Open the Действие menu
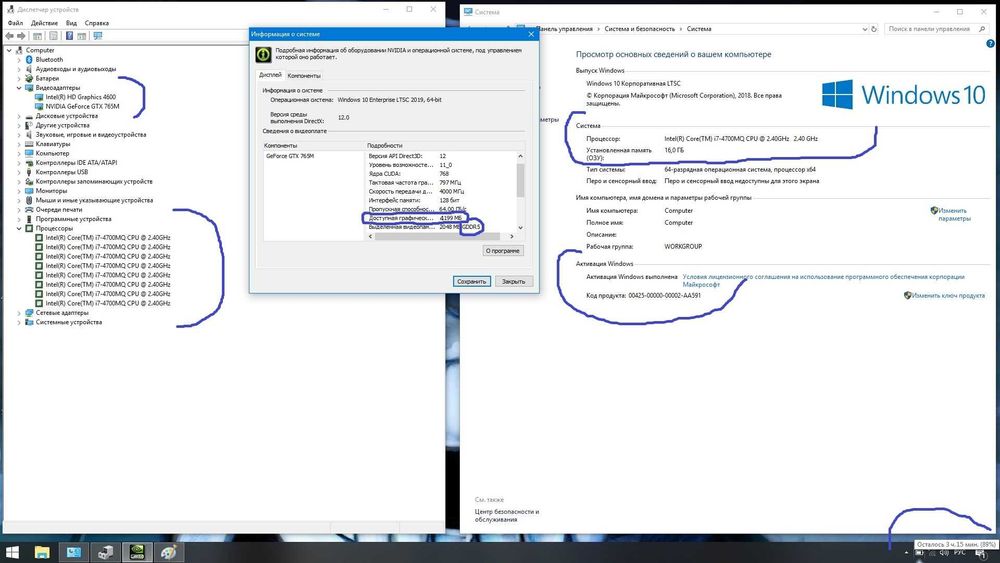Image resolution: width=1000 pixels, height=563 pixels. (44, 23)
